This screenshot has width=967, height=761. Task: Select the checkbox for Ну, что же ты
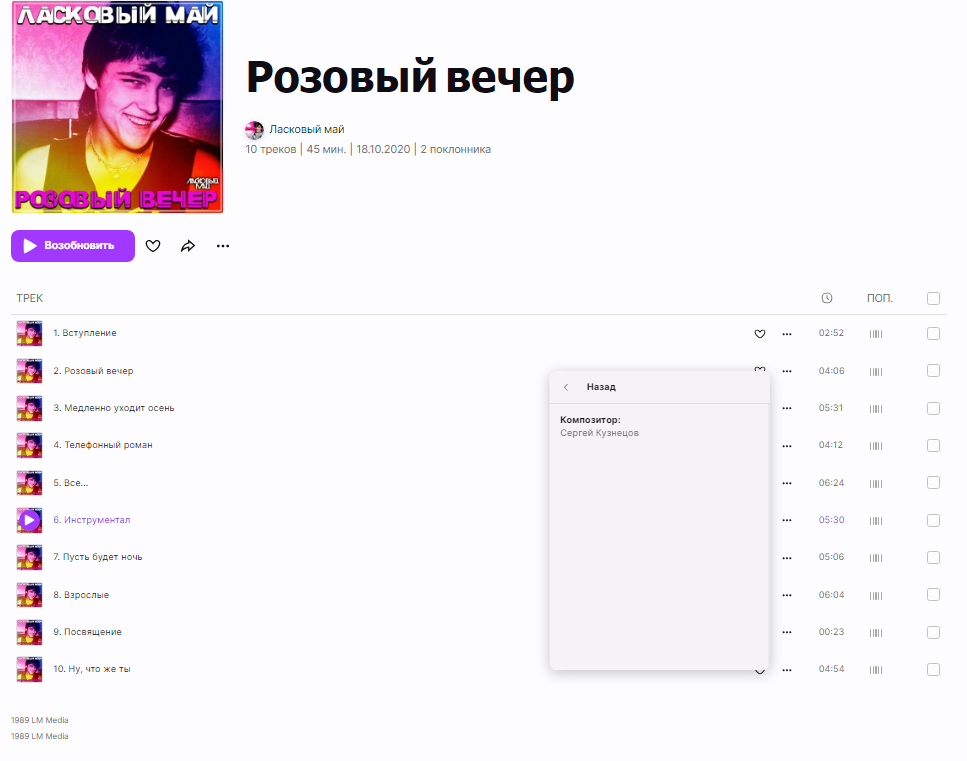tap(934, 669)
